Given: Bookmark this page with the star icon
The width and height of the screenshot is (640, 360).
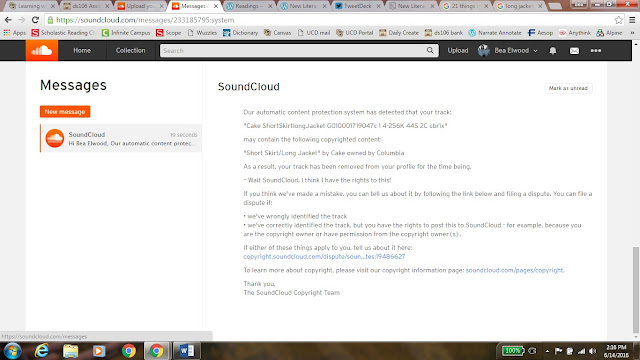Looking at the screenshot, I should [618, 20].
